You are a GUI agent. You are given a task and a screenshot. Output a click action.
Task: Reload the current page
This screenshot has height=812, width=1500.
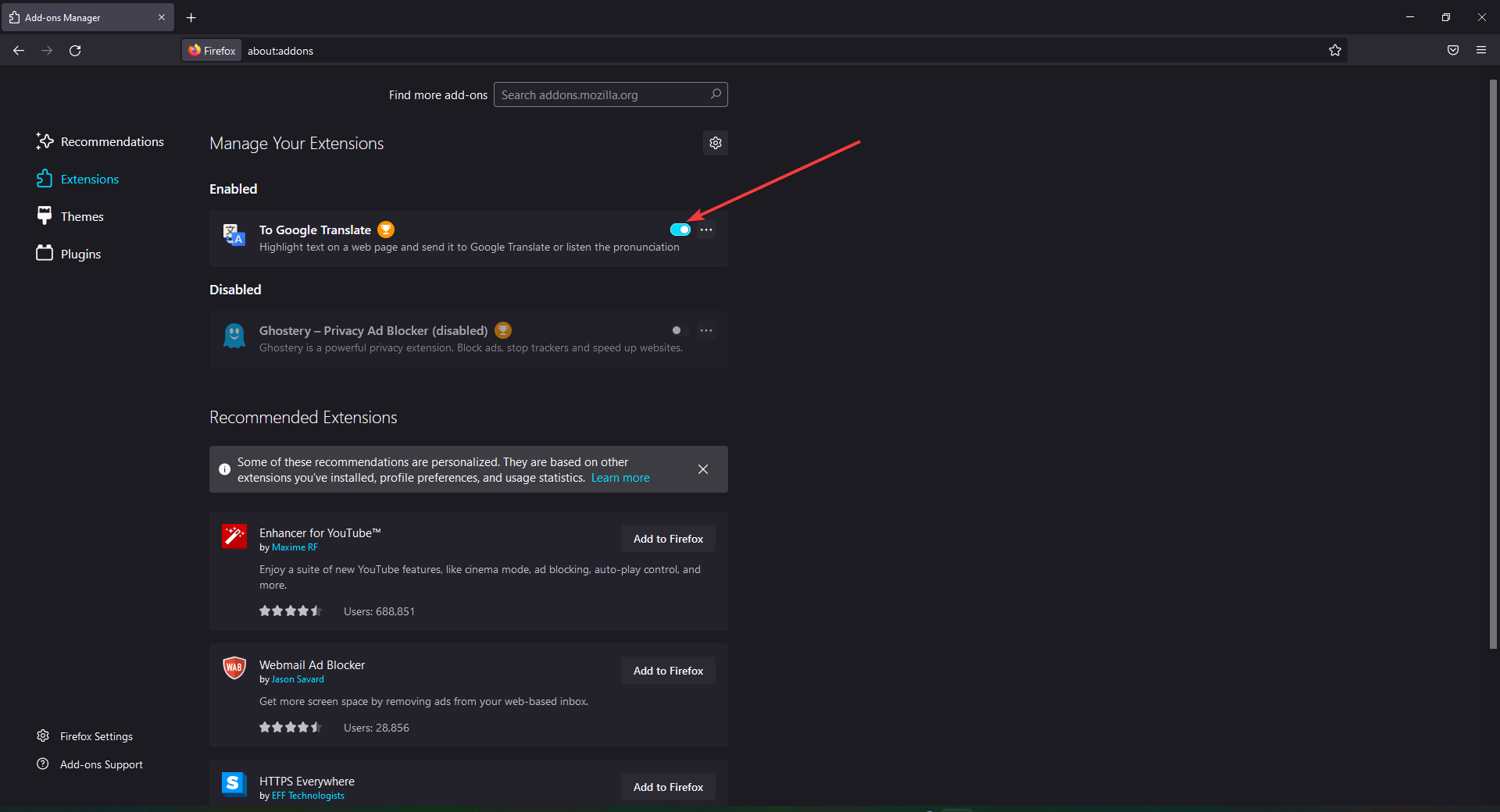[75, 51]
